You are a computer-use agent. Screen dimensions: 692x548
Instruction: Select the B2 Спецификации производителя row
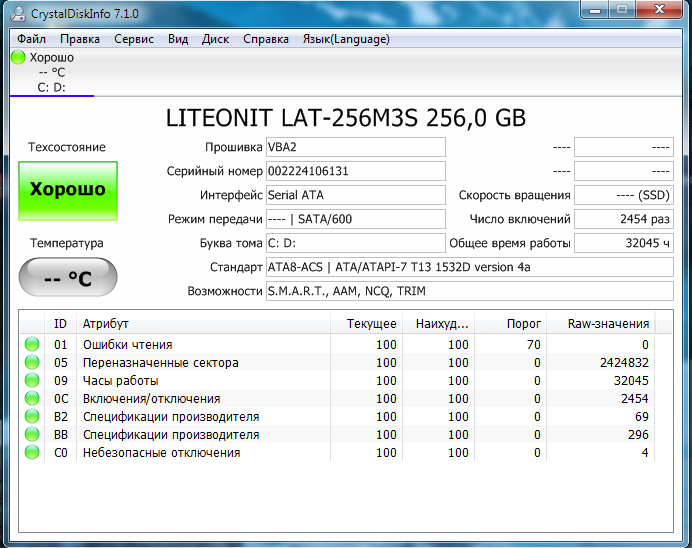pyautogui.click(x=338, y=417)
